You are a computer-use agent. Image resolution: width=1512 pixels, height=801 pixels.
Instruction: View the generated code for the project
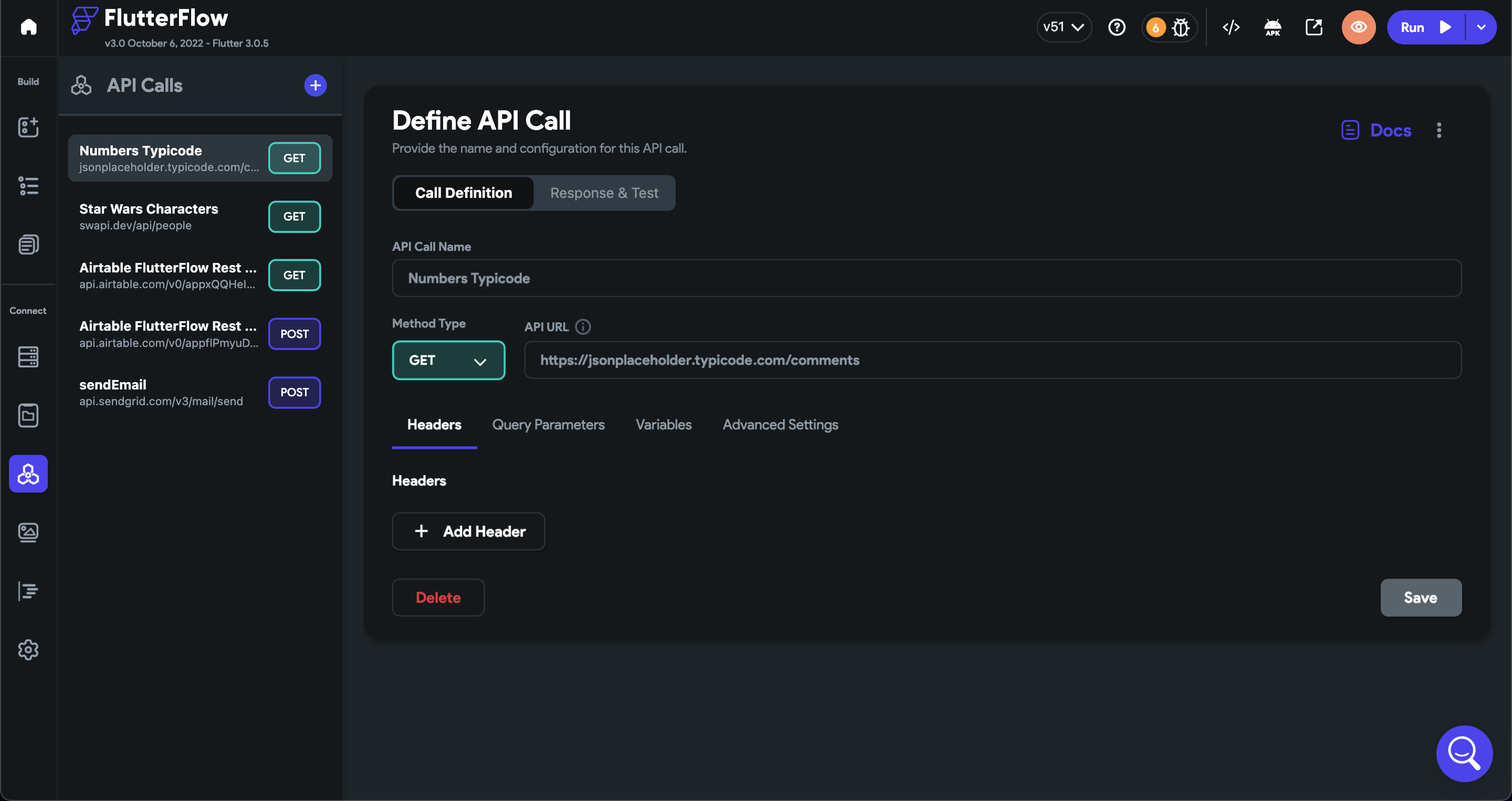[1231, 27]
